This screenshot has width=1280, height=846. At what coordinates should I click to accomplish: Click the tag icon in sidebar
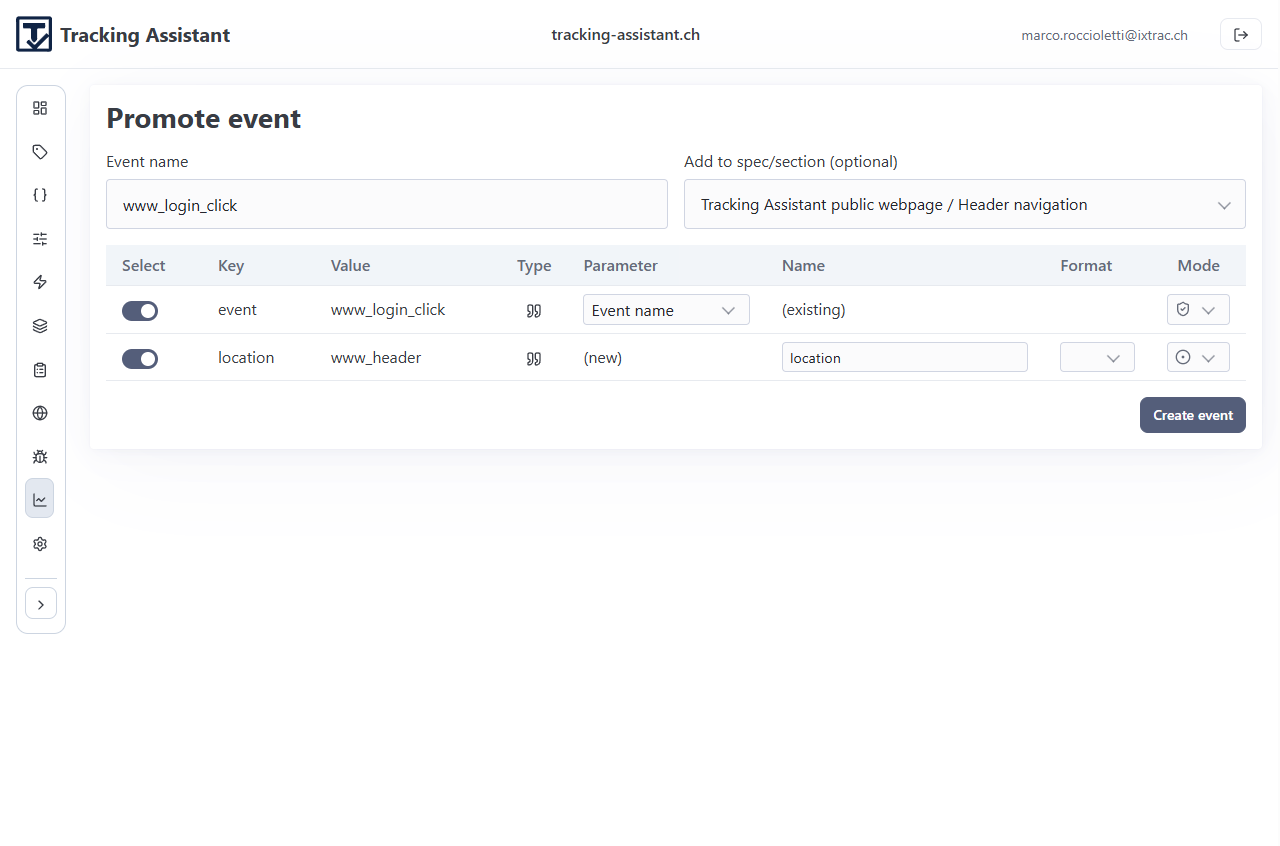[40, 152]
